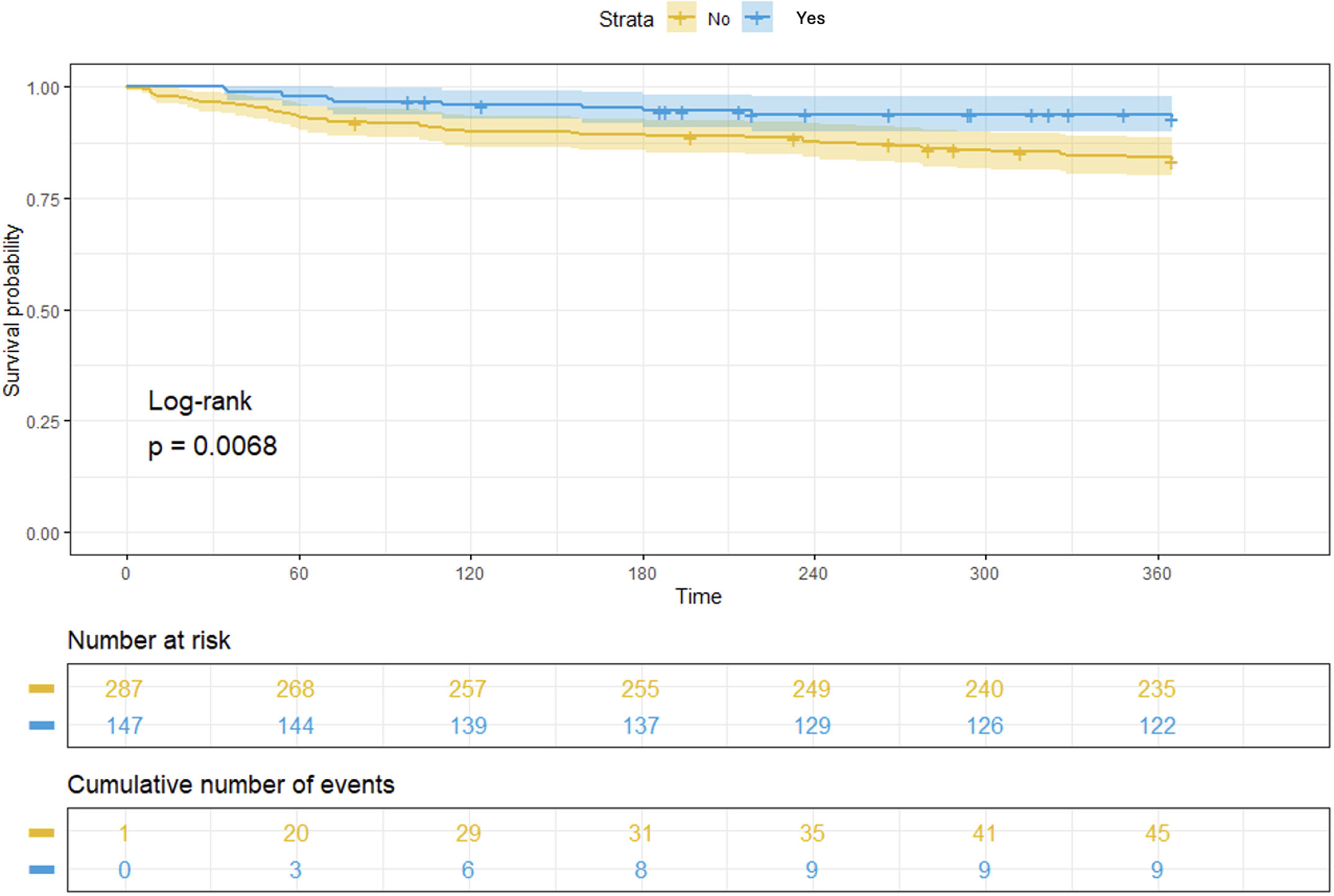Screen dimensions: 1334x896
Task: Click the x-axis tick label 180
Action: [642, 573]
